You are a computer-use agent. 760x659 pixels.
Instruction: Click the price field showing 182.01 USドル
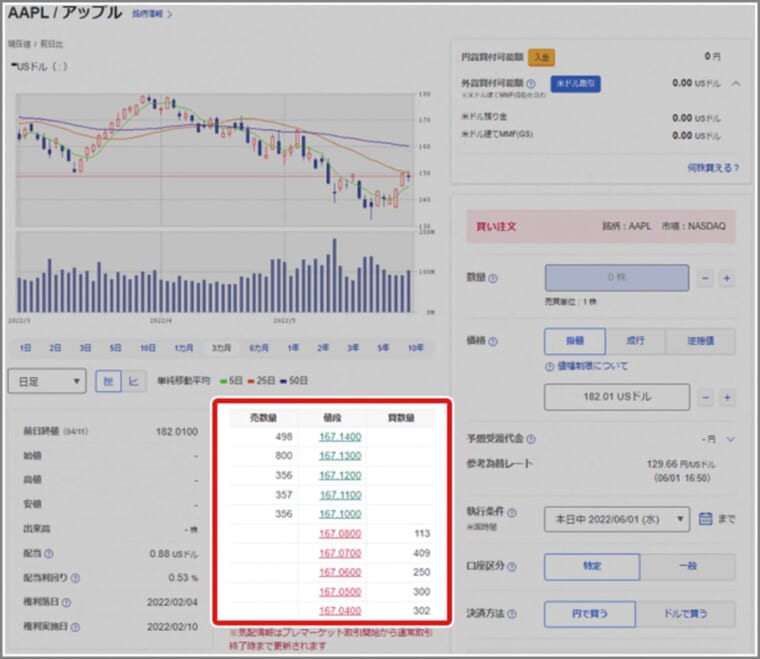pos(617,397)
